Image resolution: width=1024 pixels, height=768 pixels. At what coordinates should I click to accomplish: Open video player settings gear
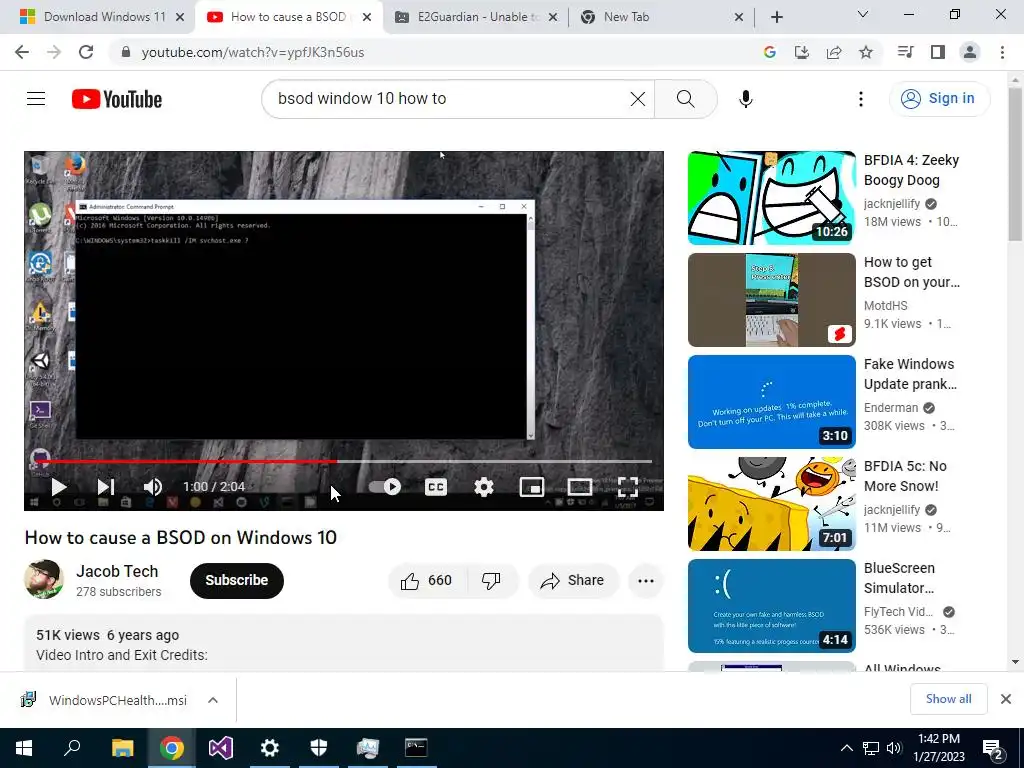pos(483,487)
